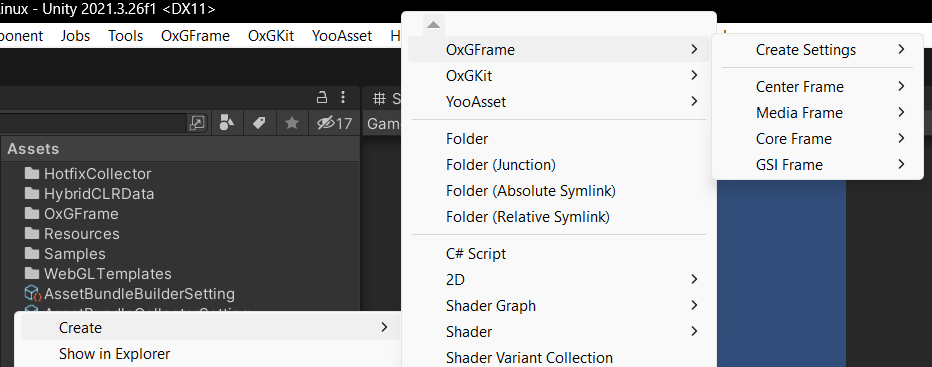Click the search by type icon
The image size is (932, 367).
pos(227,123)
